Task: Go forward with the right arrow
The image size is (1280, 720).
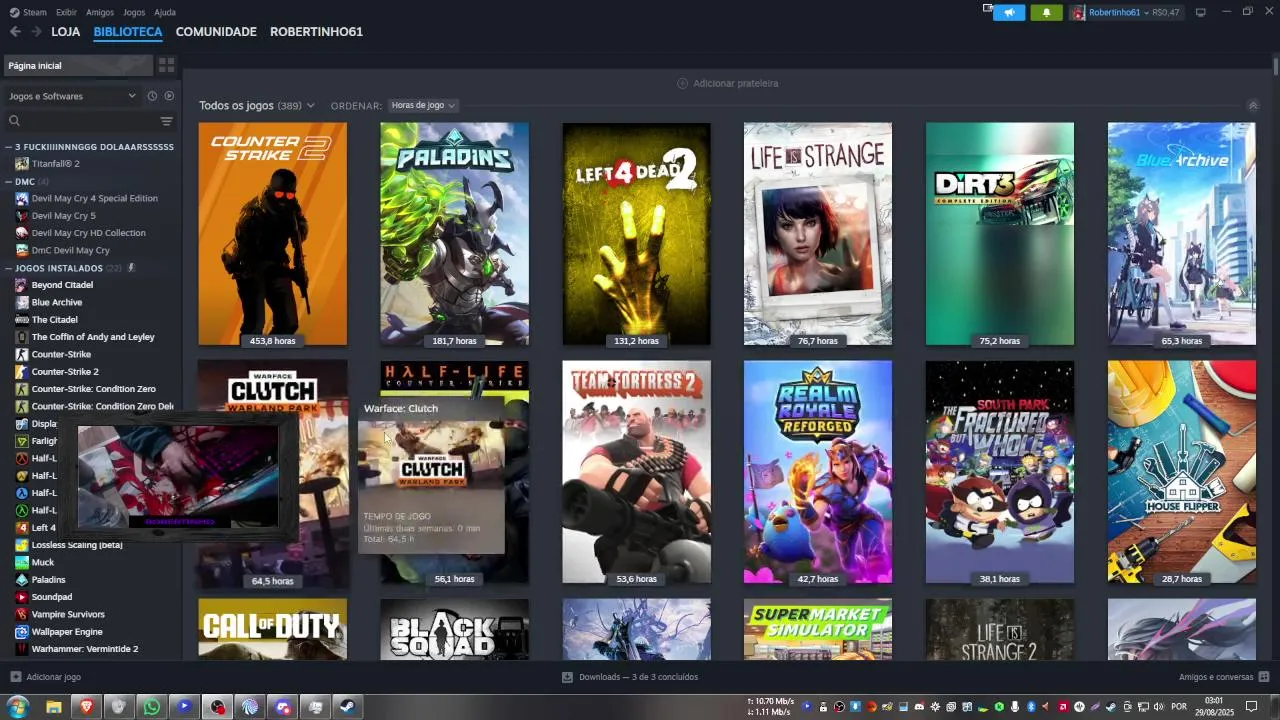Action: coord(36,32)
